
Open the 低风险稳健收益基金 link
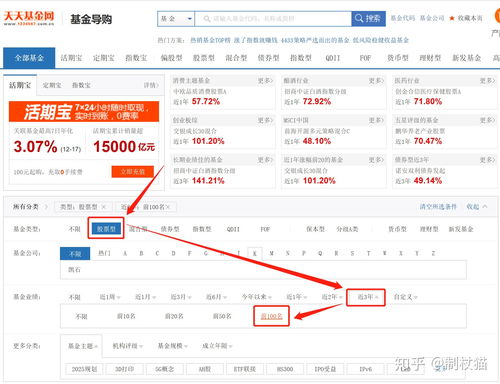click(x=381, y=40)
